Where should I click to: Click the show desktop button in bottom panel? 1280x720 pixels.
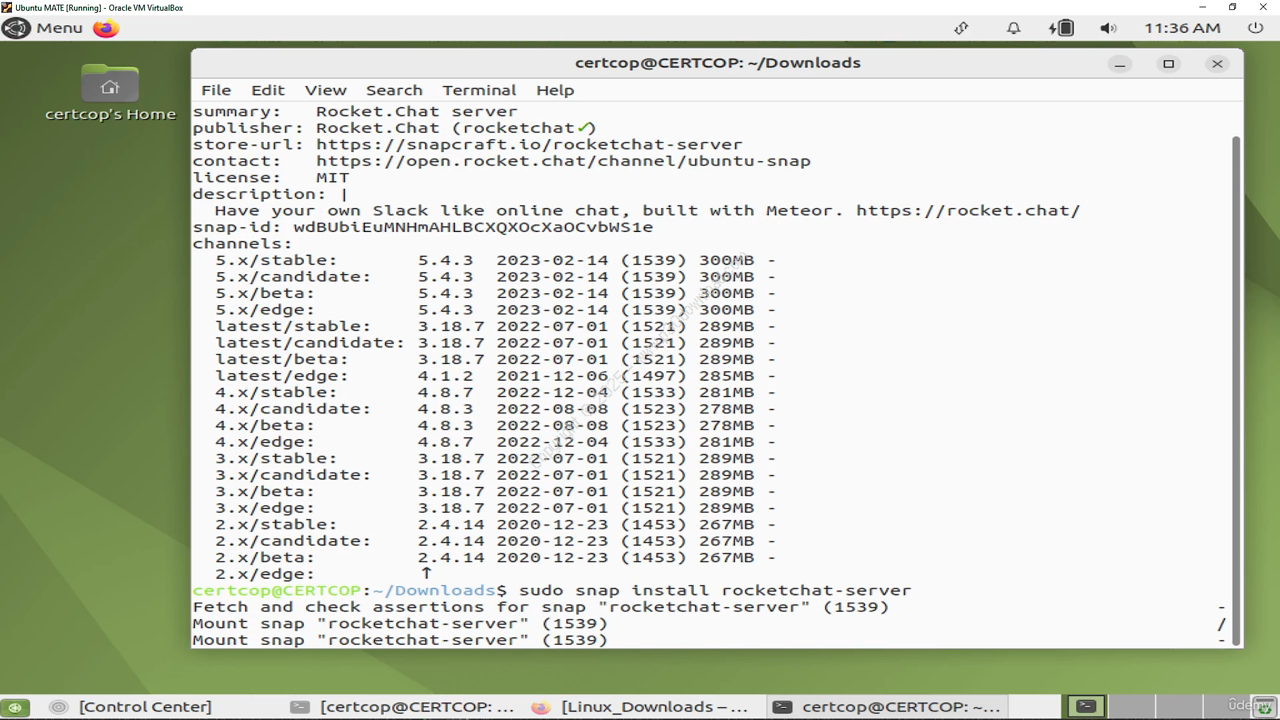pyautogui.click(x=15, y=706)
